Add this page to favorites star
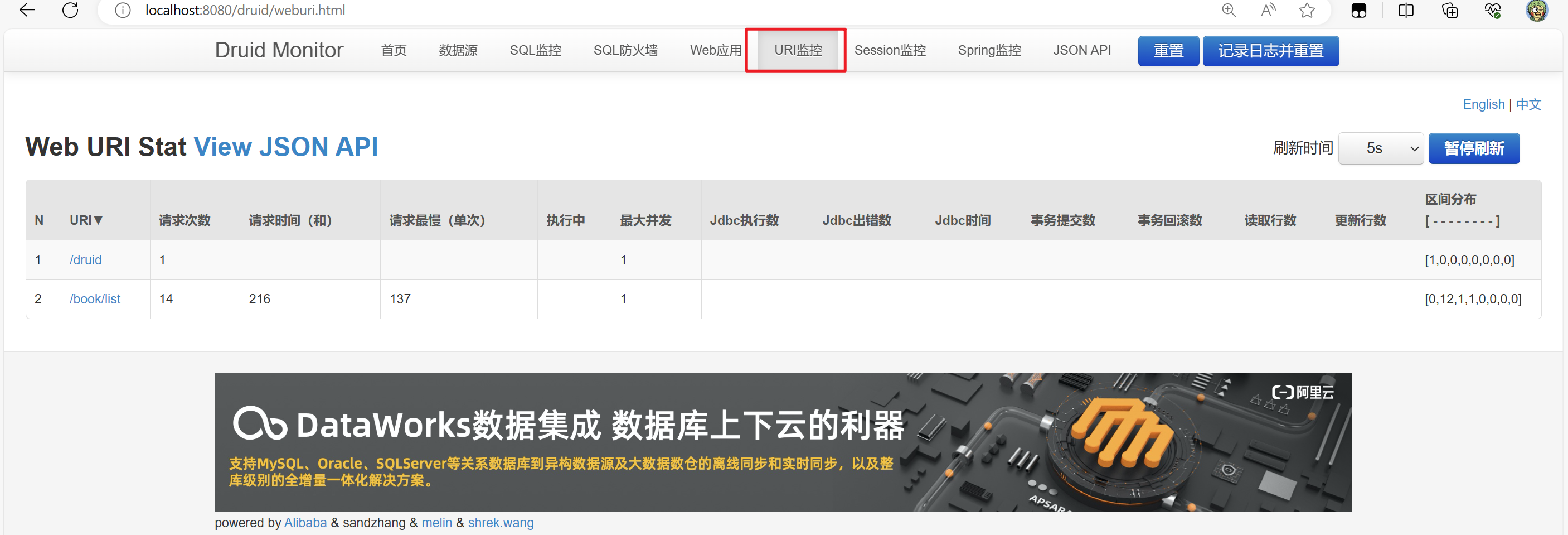The width and height of the screenshot is (1568, 535). pyautogui.click(x=1307, y=11)
